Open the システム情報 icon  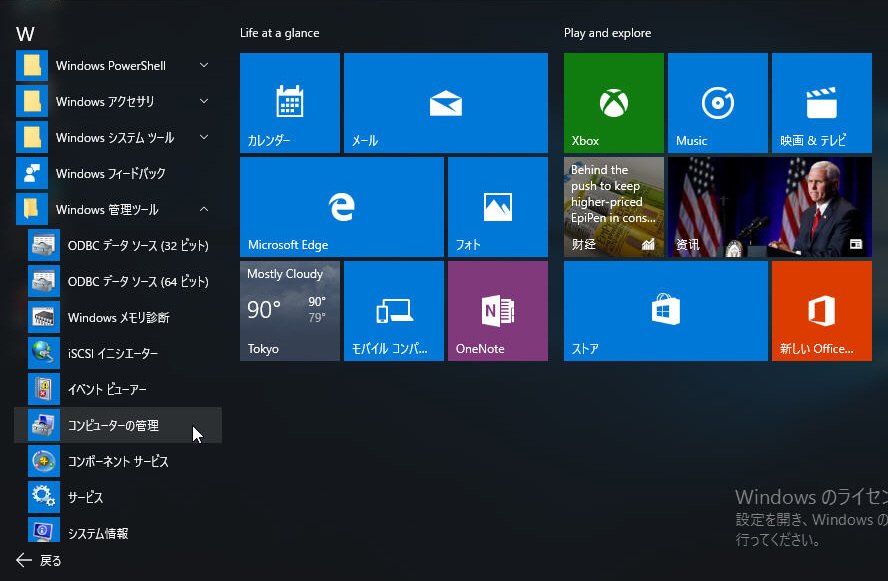[x=44, y=531]
